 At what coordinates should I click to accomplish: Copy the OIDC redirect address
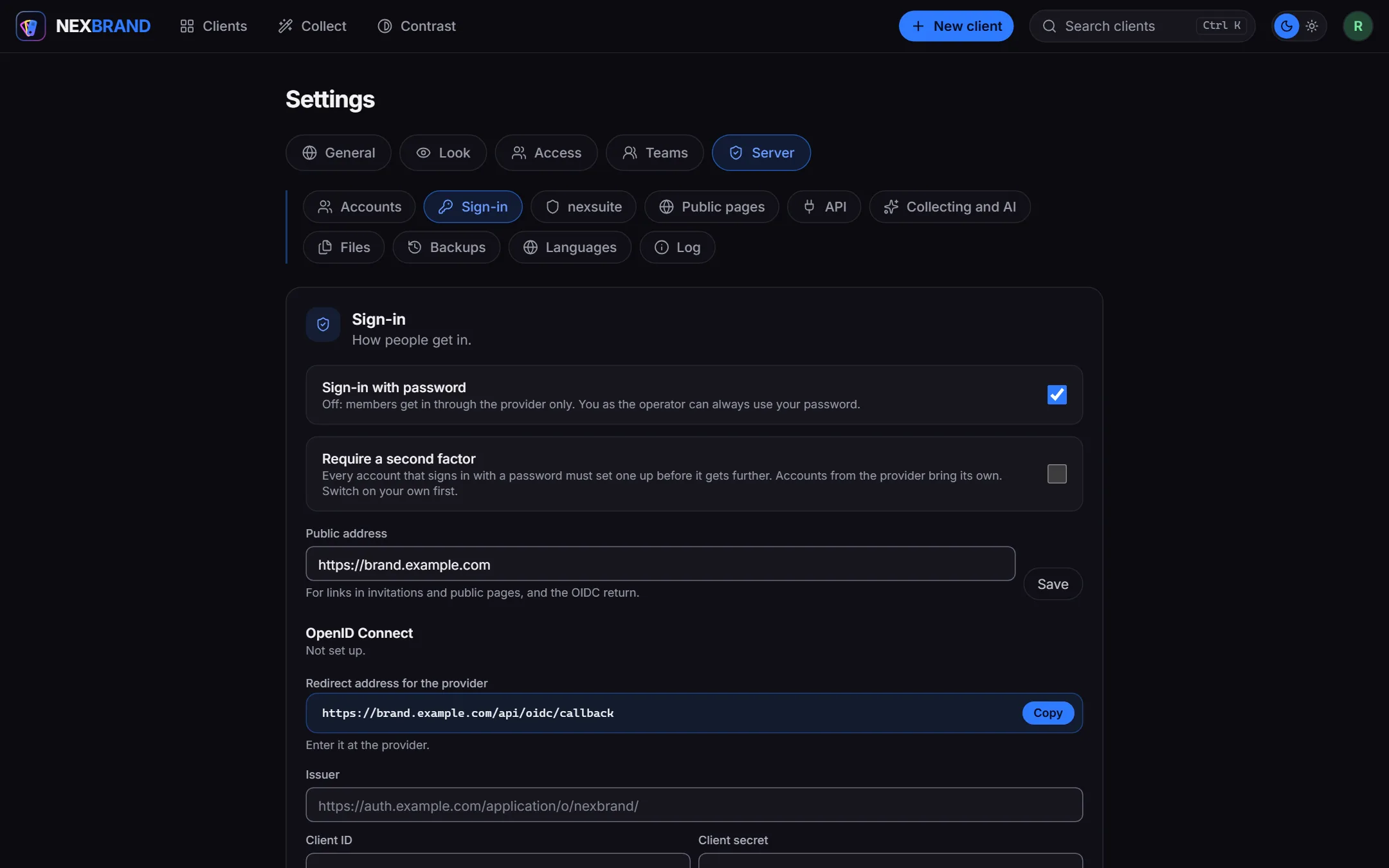[1048, 712]
